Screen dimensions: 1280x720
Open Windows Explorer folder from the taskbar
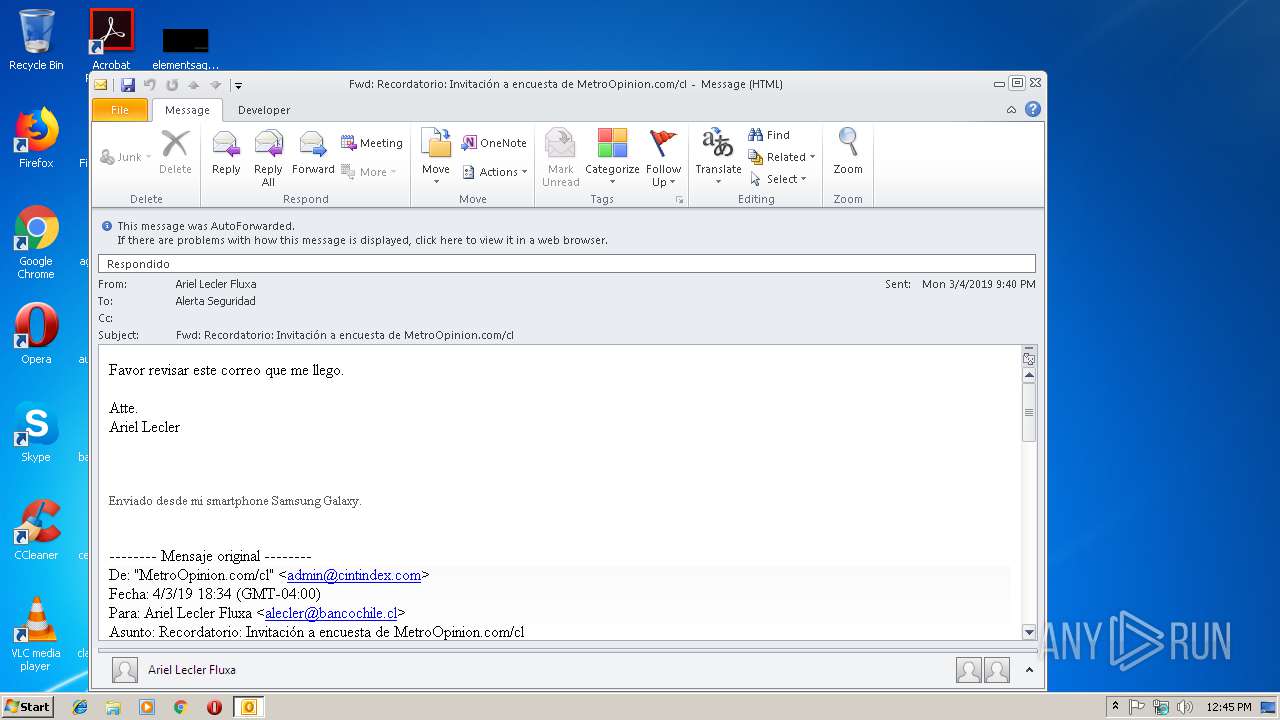pyautogui.click(x=113, y=707)
